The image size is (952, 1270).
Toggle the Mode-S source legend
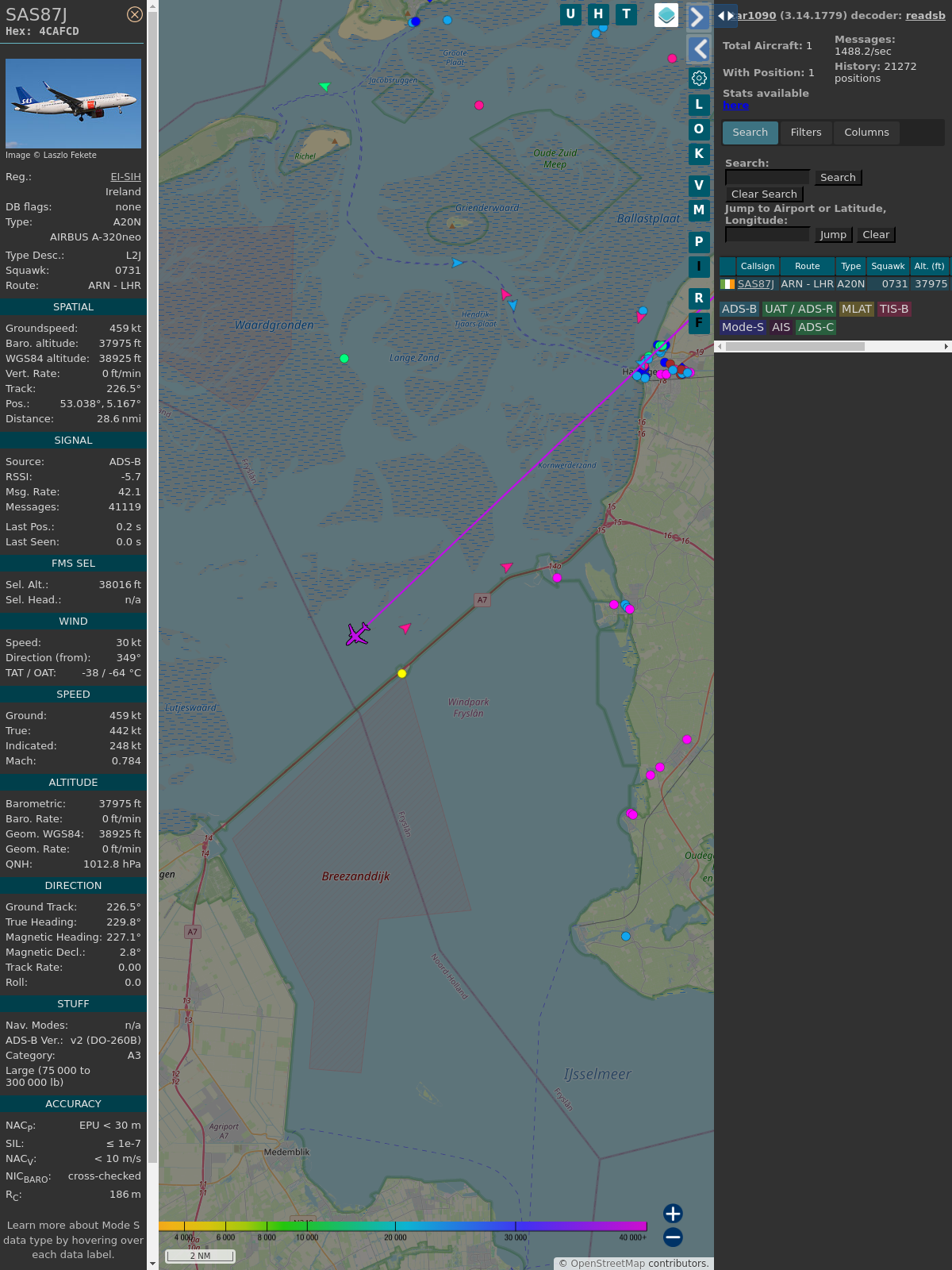743,327
